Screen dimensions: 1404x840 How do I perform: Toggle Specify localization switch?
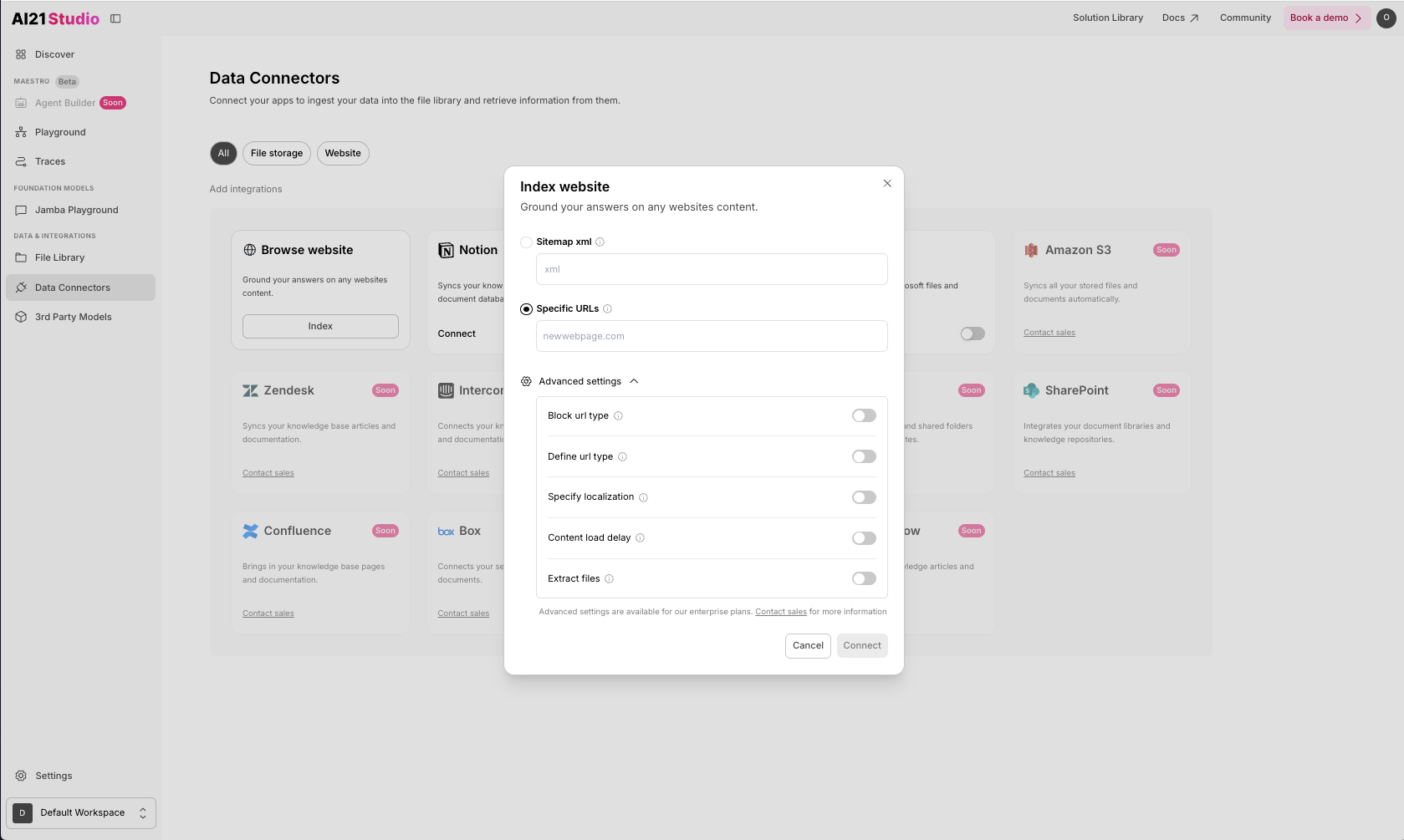click(864, 497)
